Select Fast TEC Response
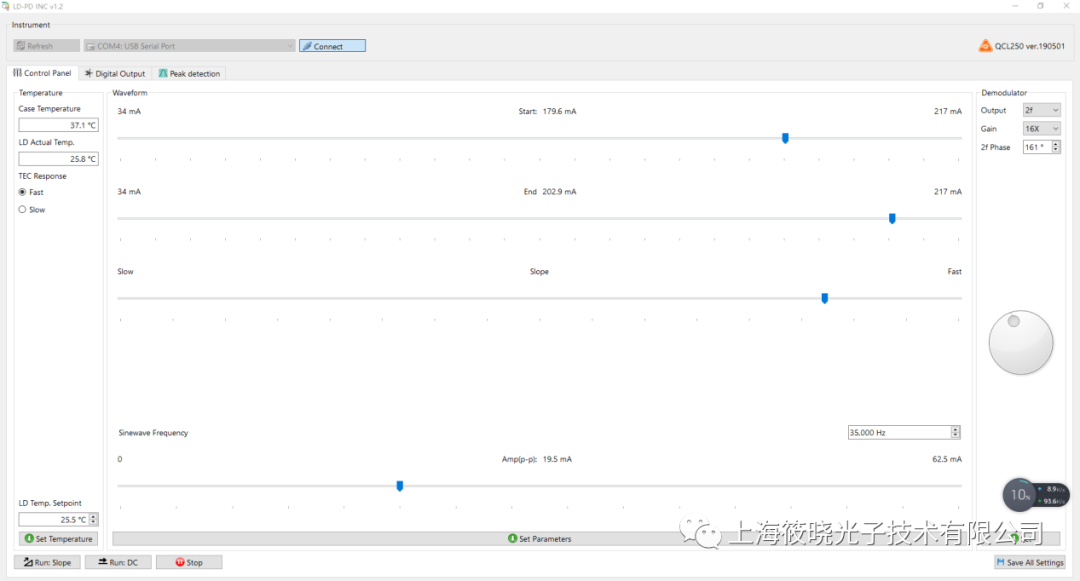The image size is (1080, 581). point(22,192)
